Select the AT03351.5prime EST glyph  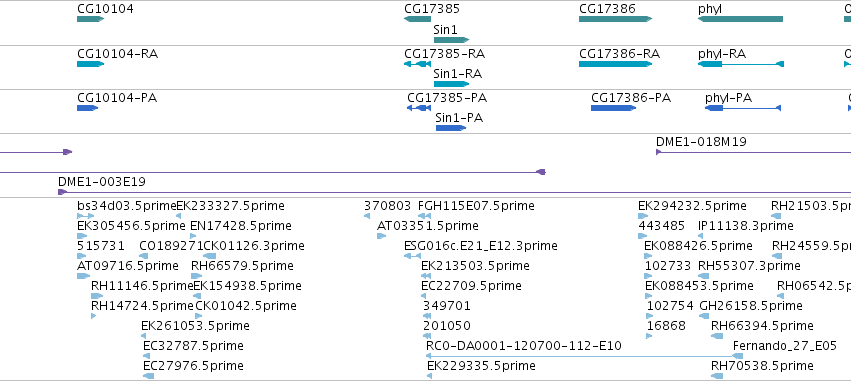click(x=382, y=236)
